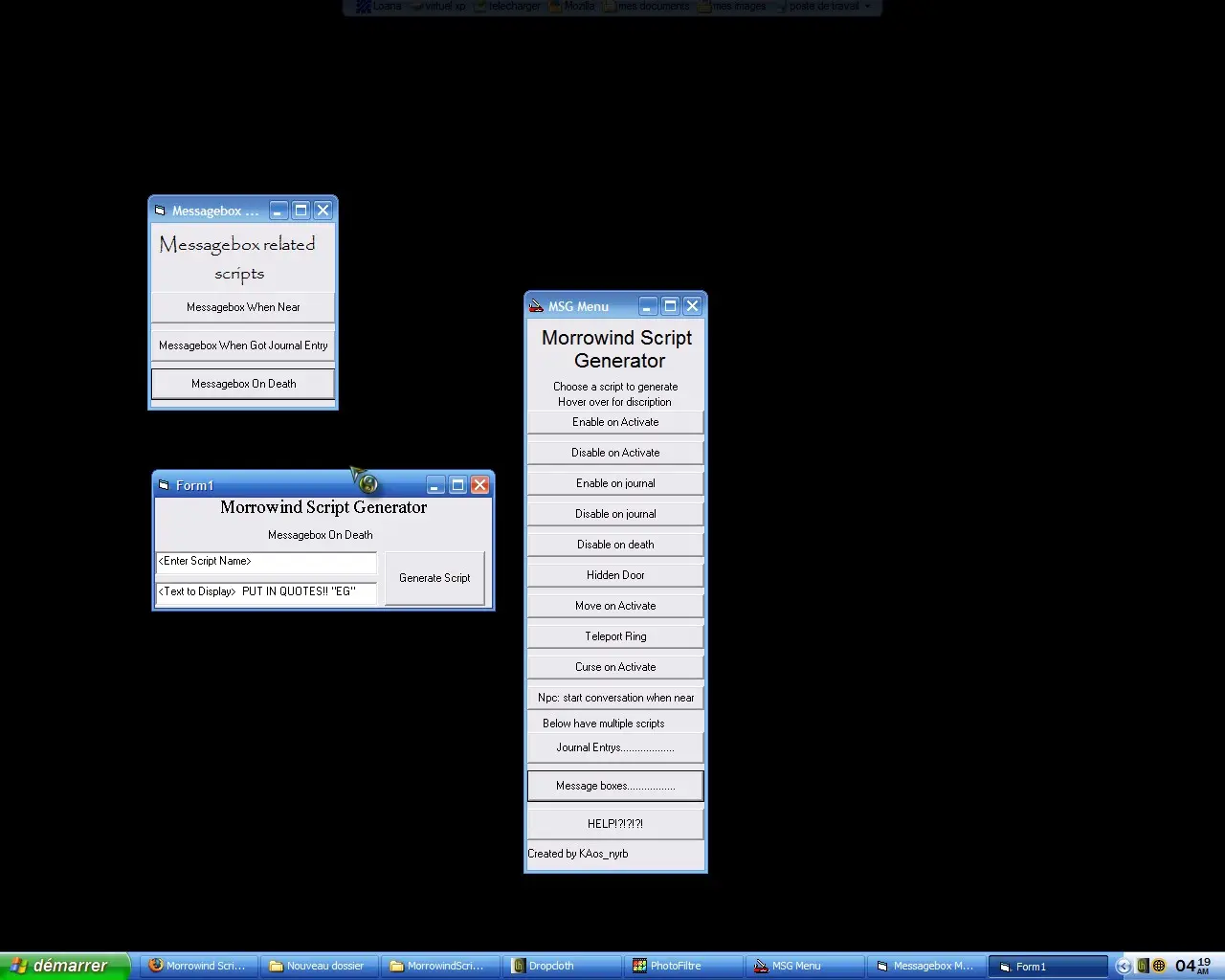
Task: Minimize the Messagebox window
Action: pyautogui.click(x=278, y=211)
